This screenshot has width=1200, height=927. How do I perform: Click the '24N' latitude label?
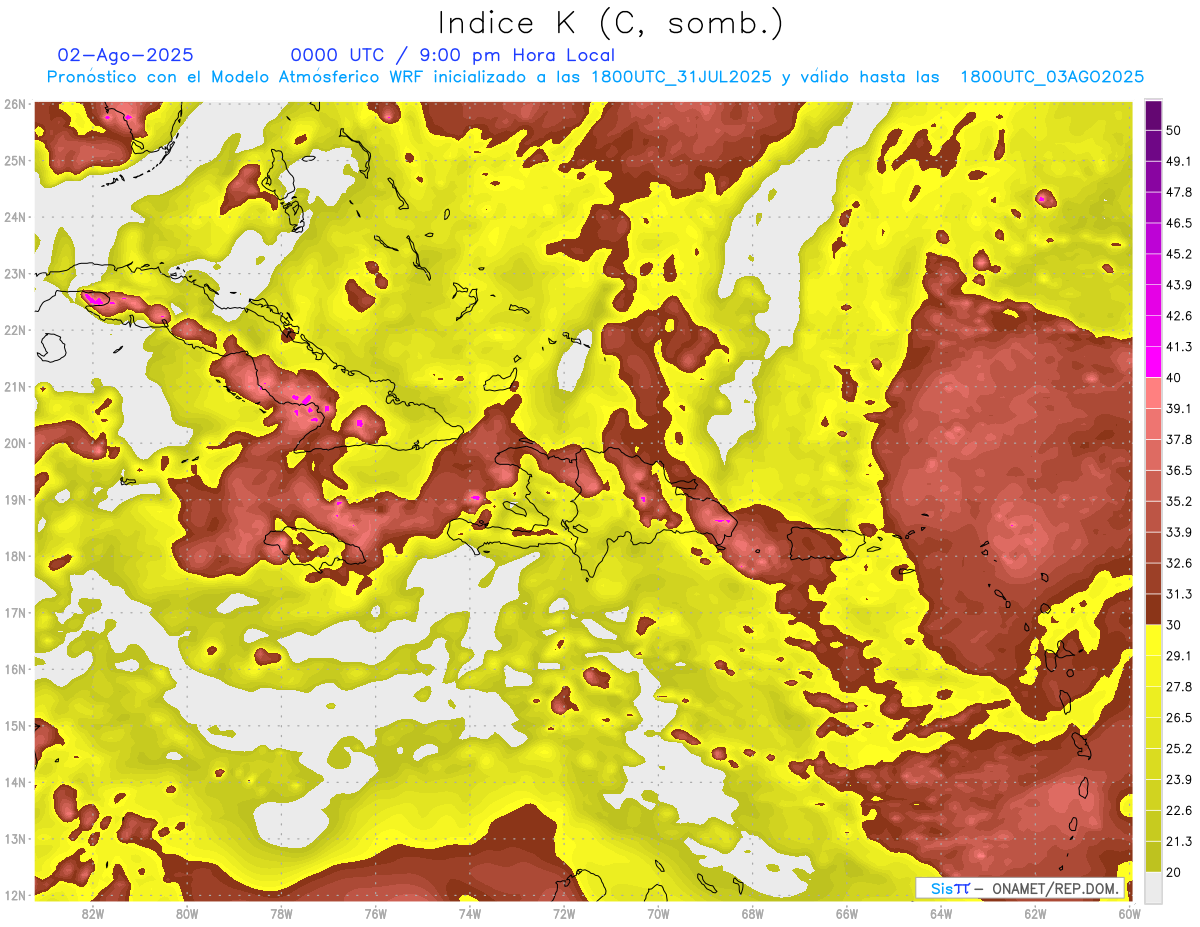14,217
